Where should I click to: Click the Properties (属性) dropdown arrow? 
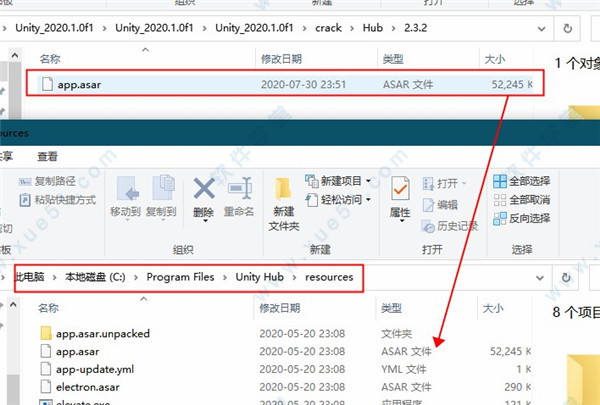402,220
